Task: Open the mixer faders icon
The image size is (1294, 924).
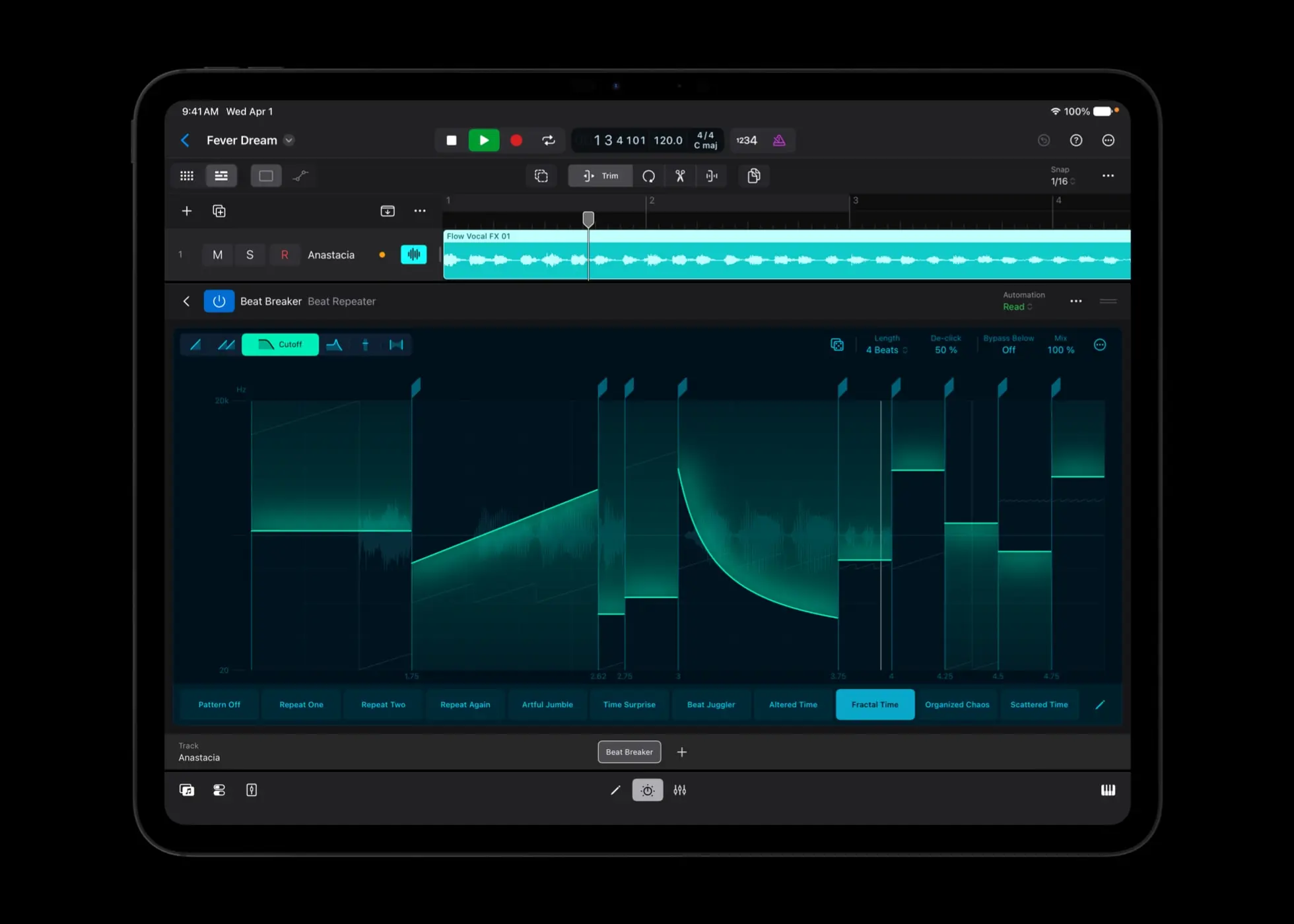Action: (680, 790)
